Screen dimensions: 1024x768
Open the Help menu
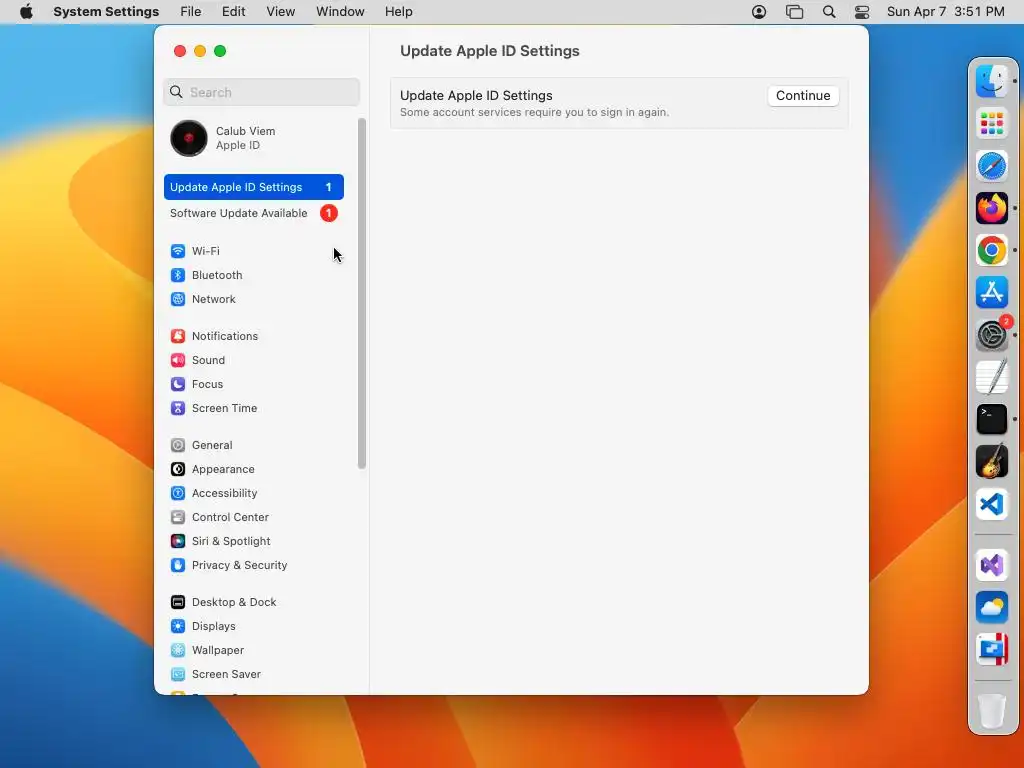pos(398,12)
